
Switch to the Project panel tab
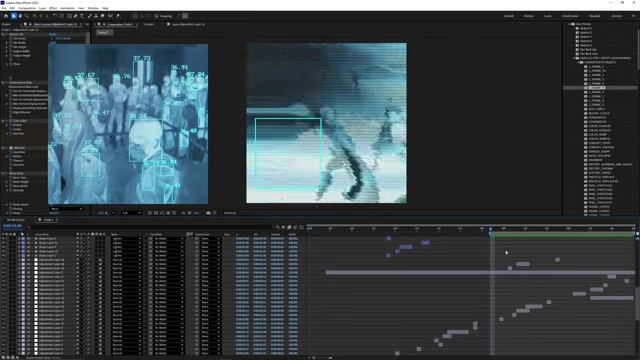6,24
